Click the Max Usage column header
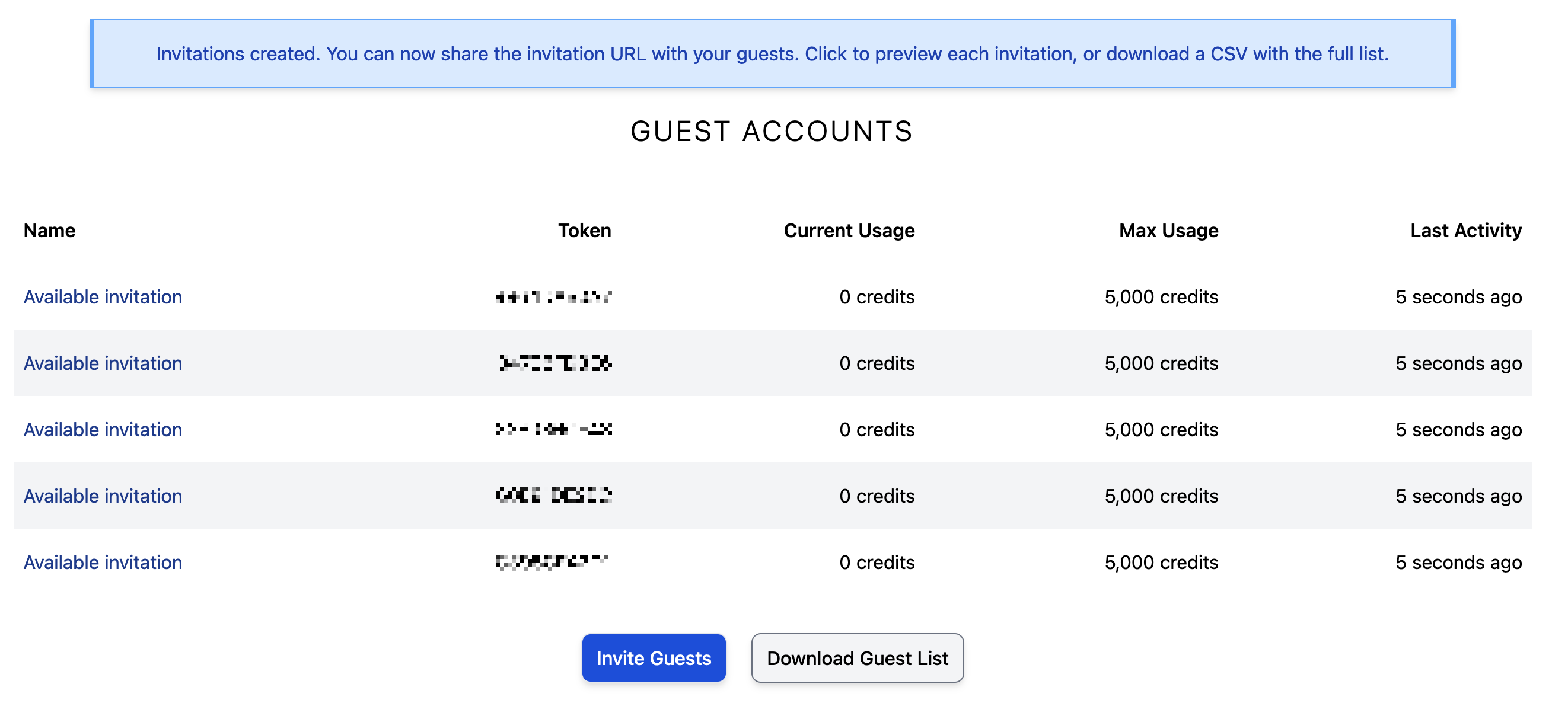This screenshot has height=703, width=1568. 1169,231
